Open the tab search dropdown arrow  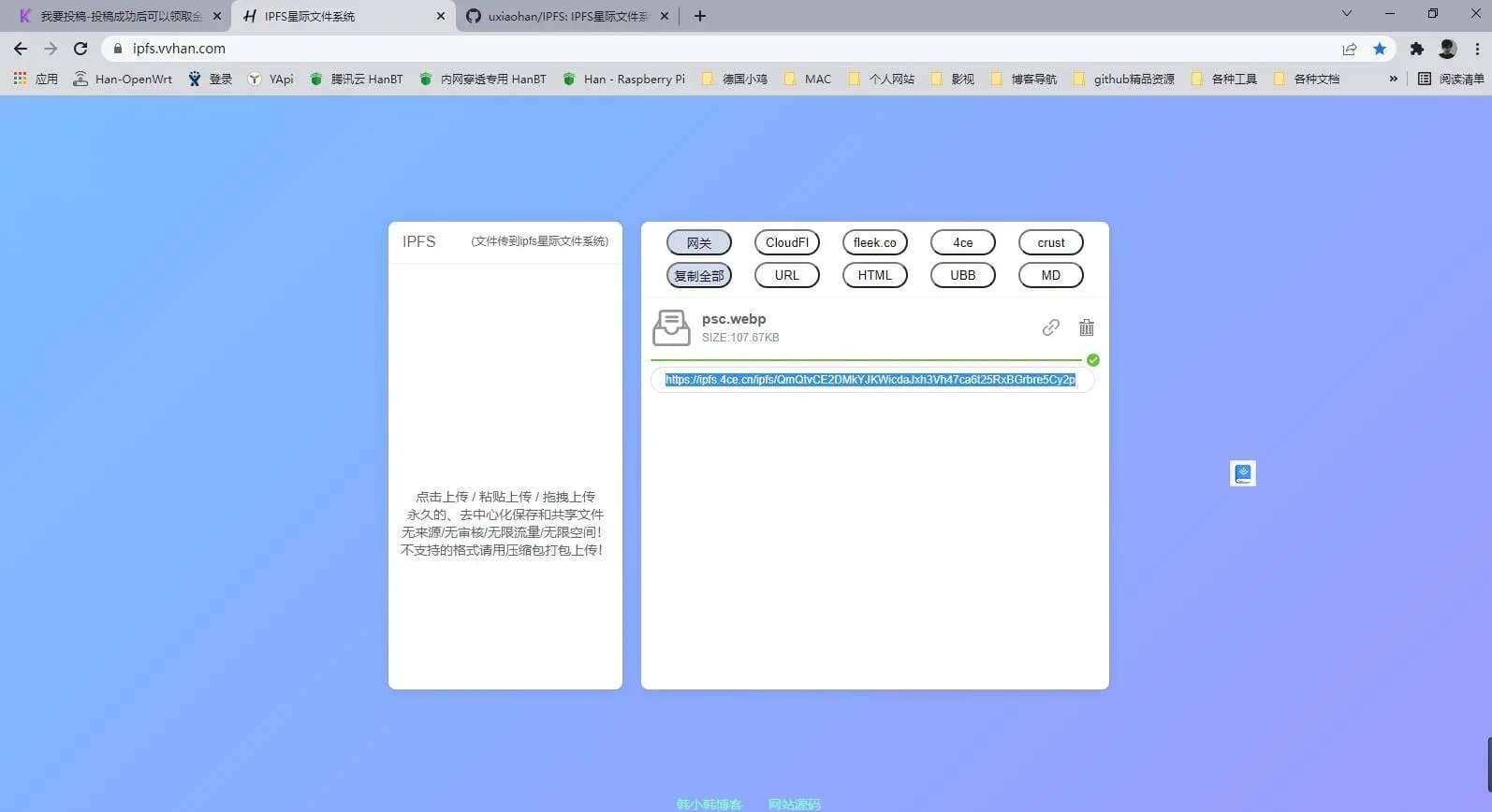tap(1346, 14)
